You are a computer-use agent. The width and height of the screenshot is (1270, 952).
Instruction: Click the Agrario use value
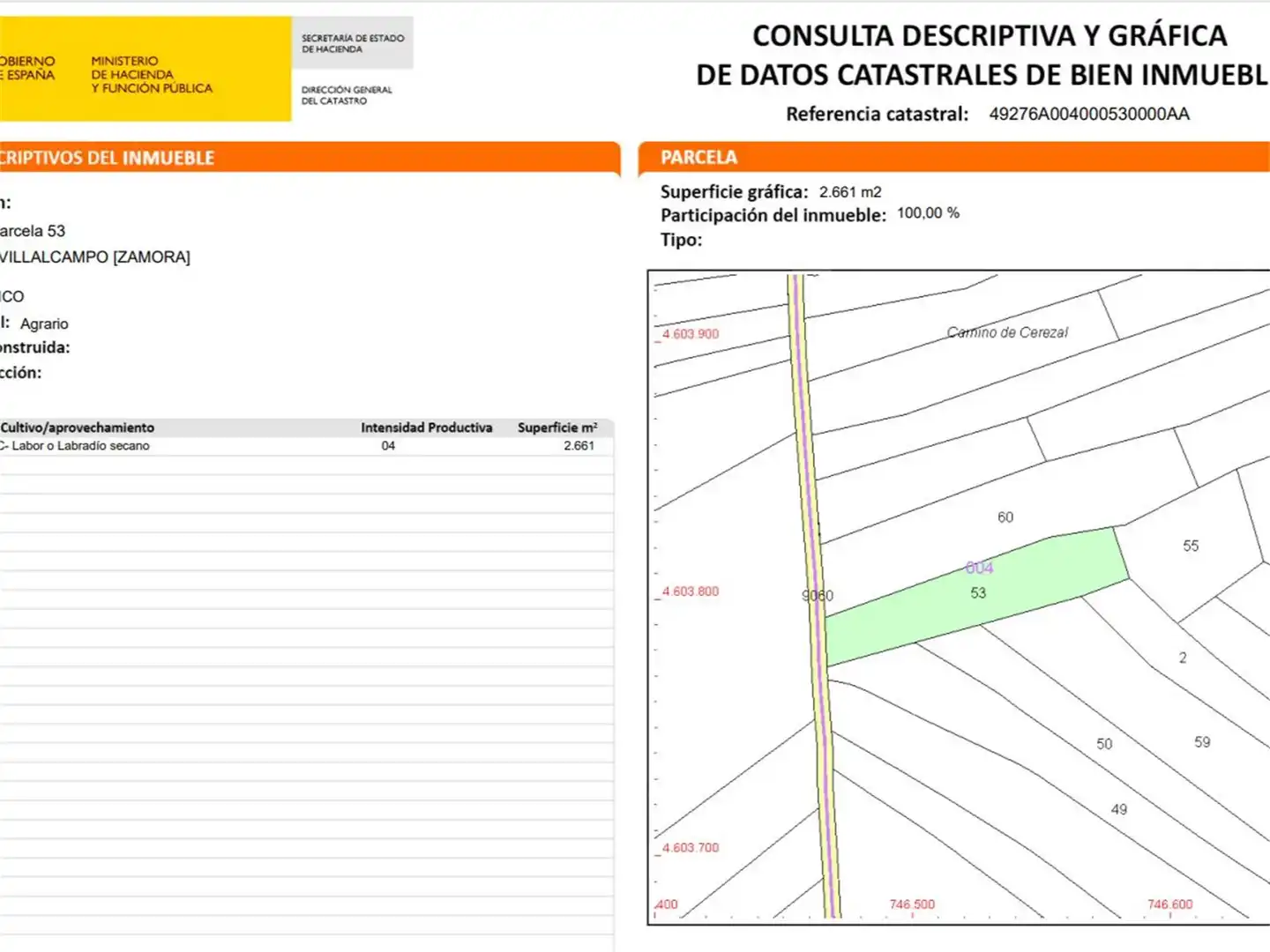[44, 324]
